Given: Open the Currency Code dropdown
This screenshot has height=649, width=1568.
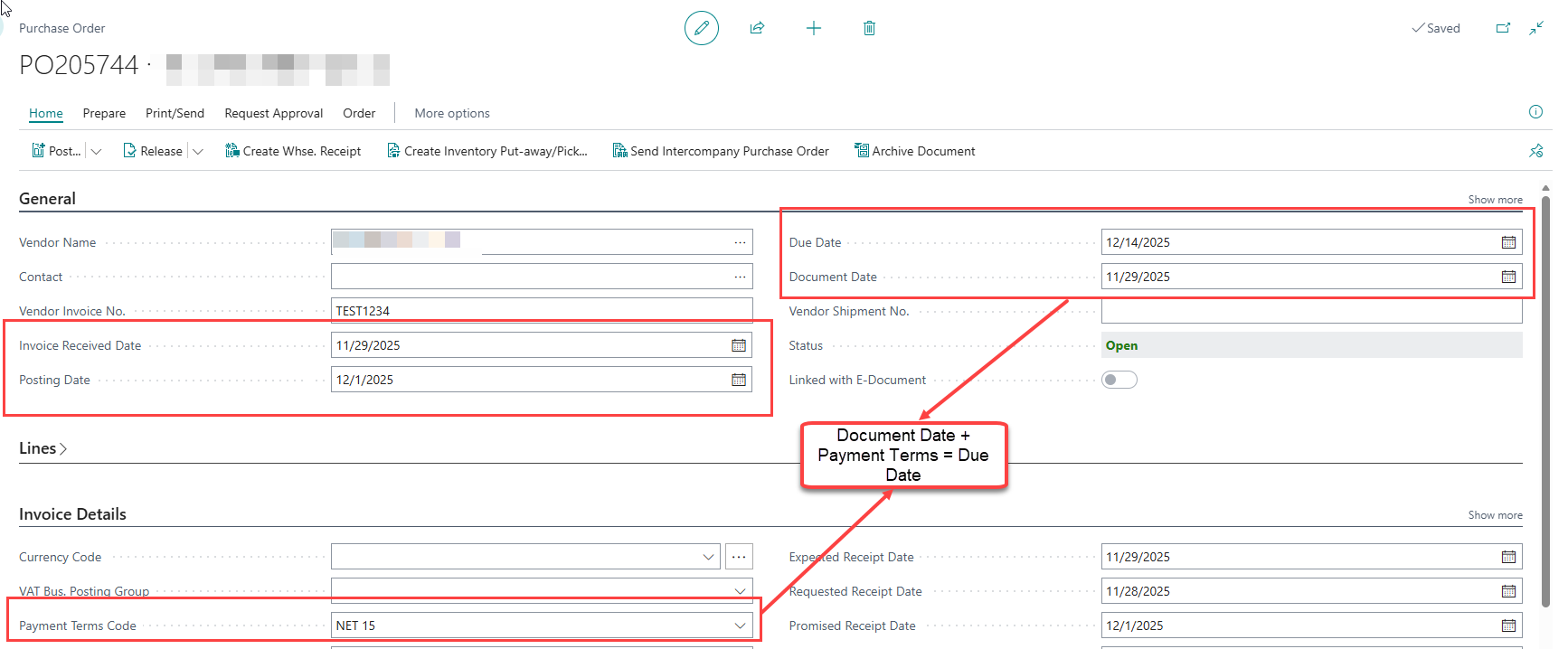Looking at the screenshot, I should pos(708,557).
